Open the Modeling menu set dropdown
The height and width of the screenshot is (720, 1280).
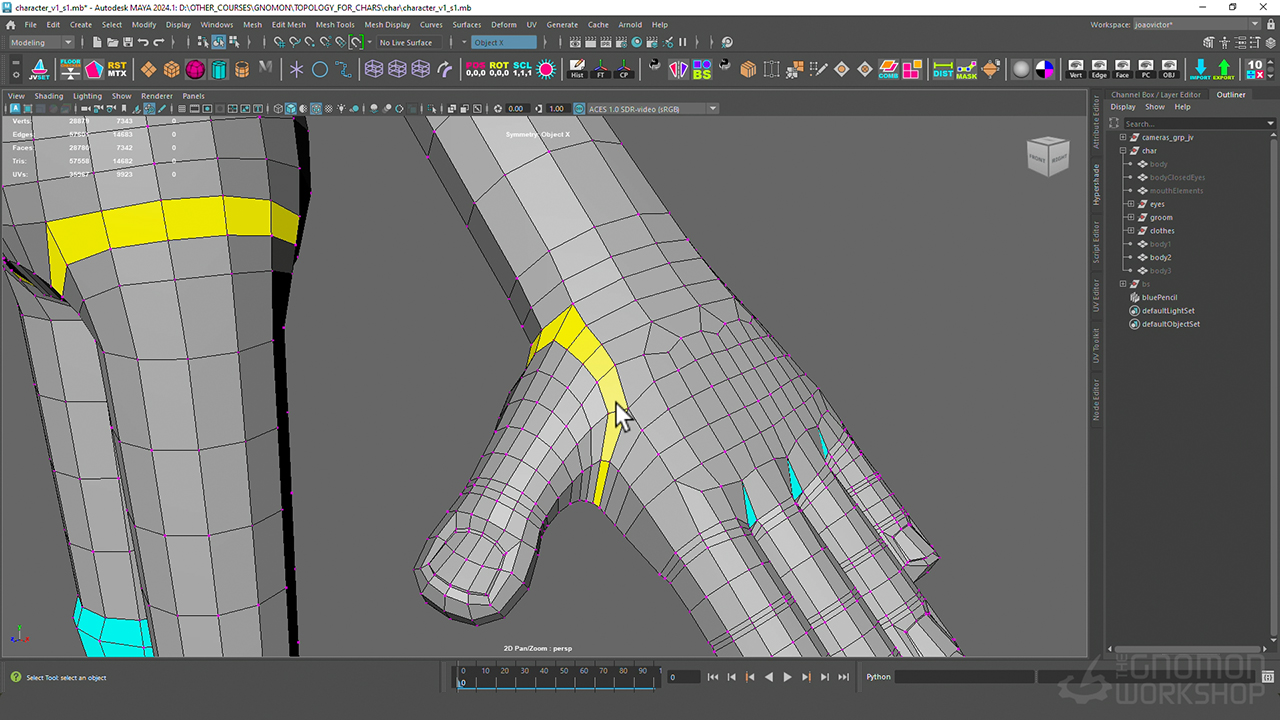[x=41, y=42]
